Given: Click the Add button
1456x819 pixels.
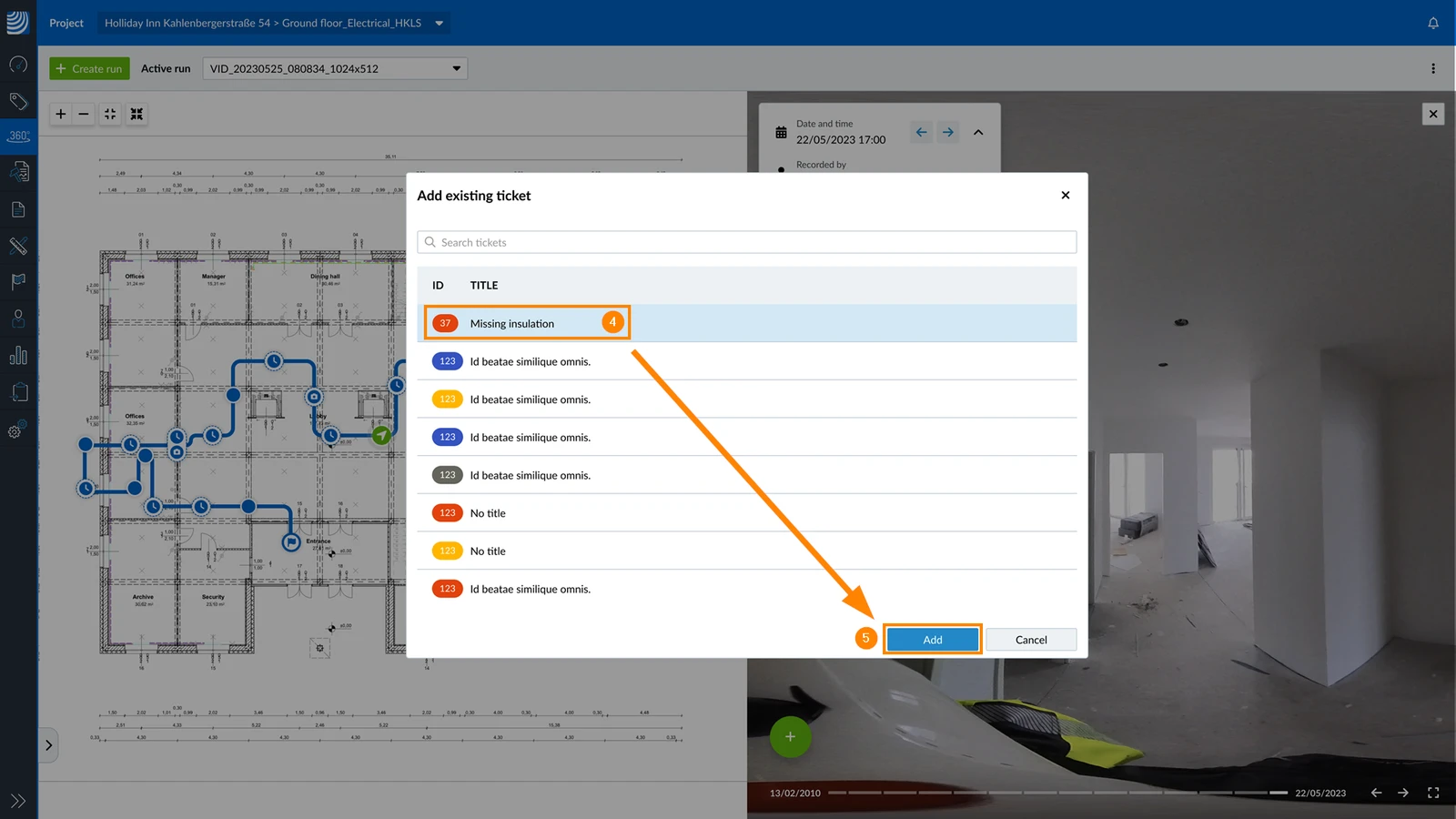Looking at the screenshot, I should [x=933, y=640].
